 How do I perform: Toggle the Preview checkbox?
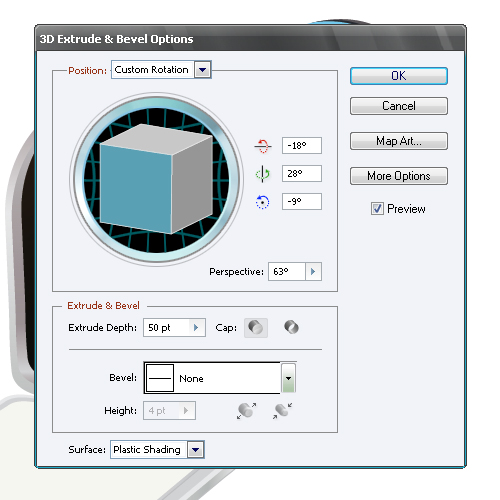(377, 209)
